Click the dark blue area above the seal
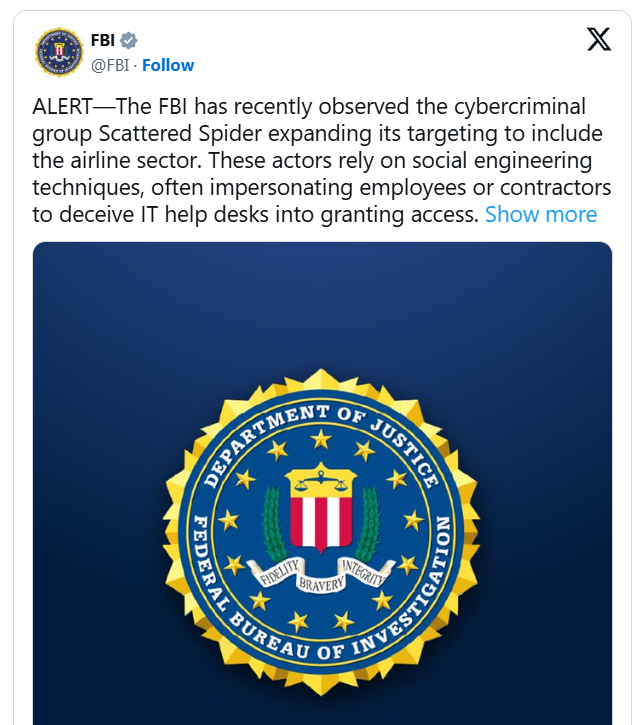 [x=322, y=300]
